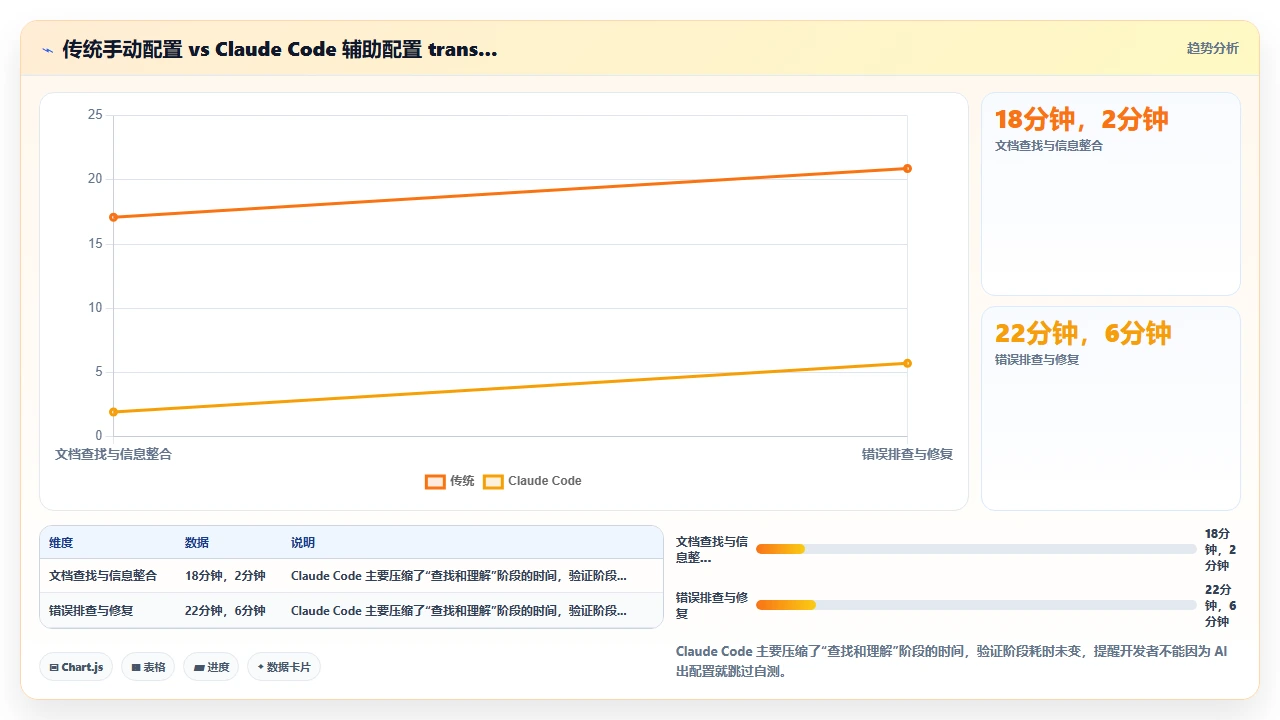
Task: Click the 22分钟，6分钟 data card
Action: pos(1111,408)
